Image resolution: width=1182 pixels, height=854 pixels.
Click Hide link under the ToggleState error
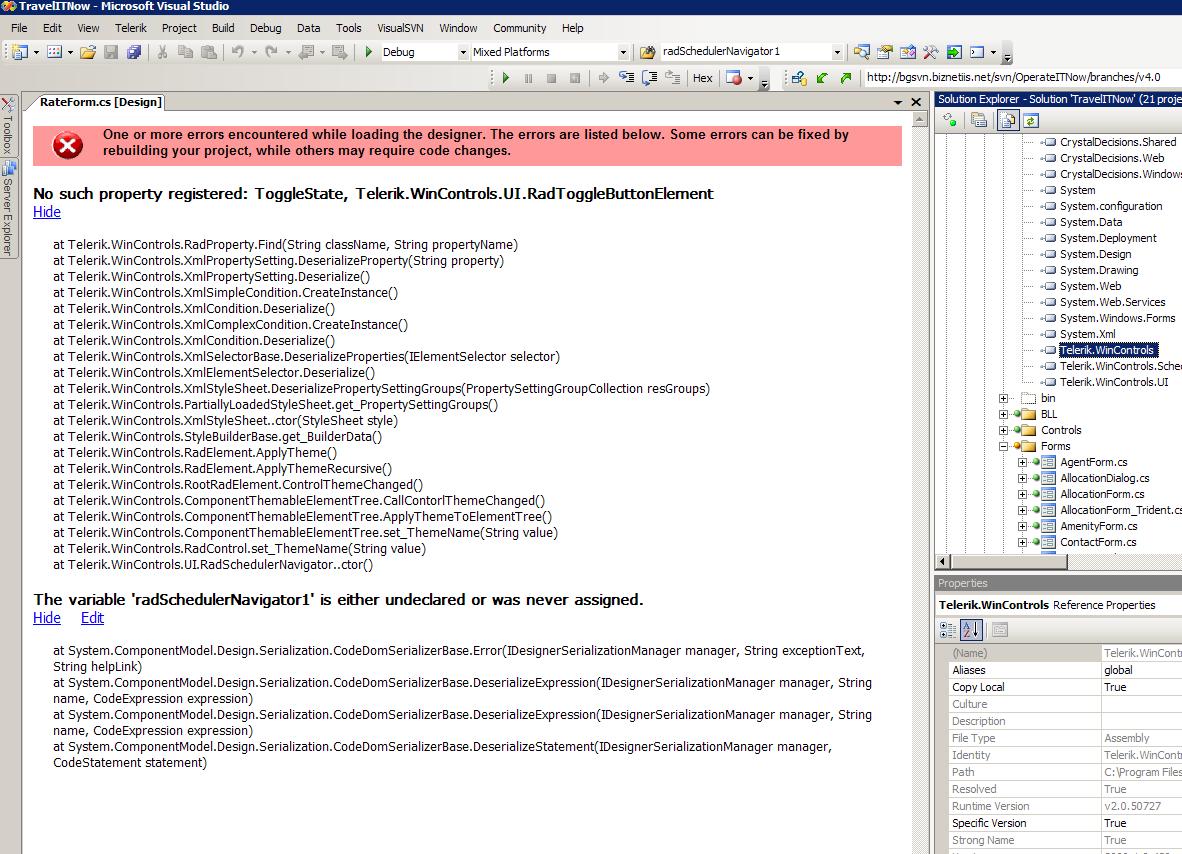pyautogui.click(x=47, y=212)
